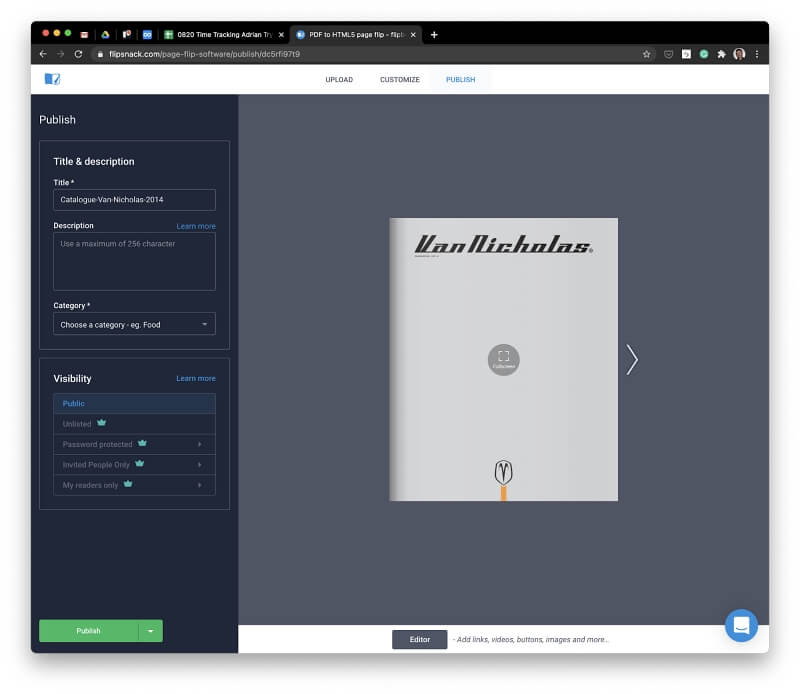Open the Extensions puzzle menu

coord(721,54)
